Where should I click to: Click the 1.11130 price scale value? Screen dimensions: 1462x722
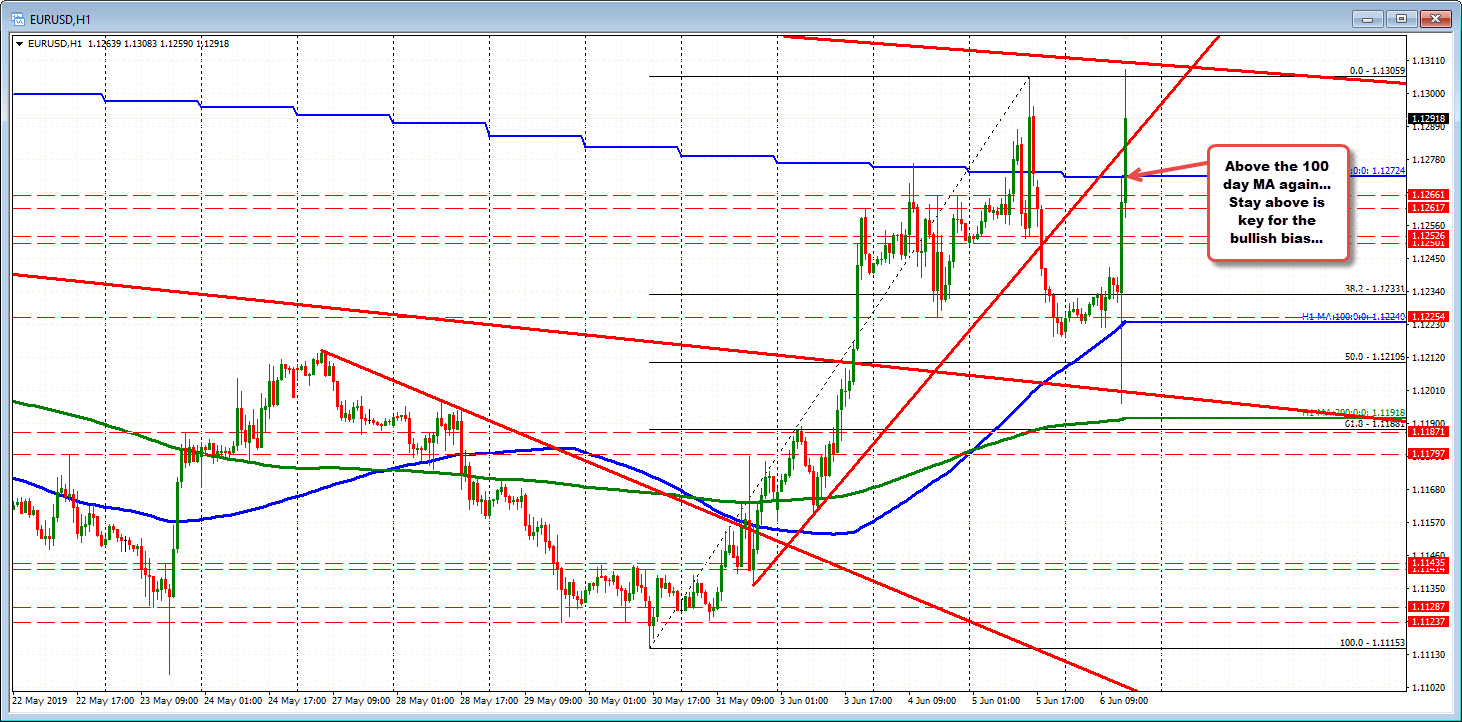coord(1427,654)
